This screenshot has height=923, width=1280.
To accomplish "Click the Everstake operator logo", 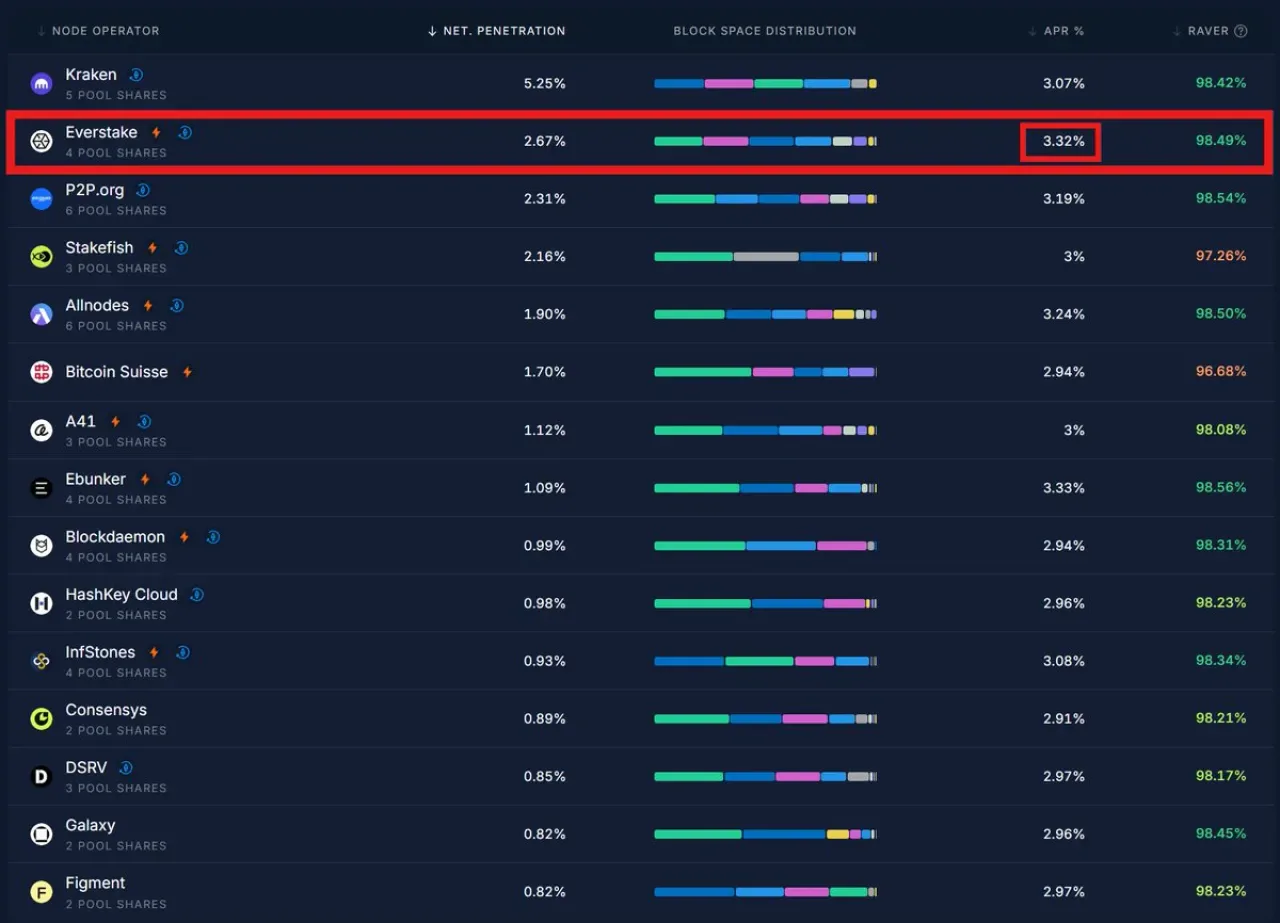I will coord(41,141).
